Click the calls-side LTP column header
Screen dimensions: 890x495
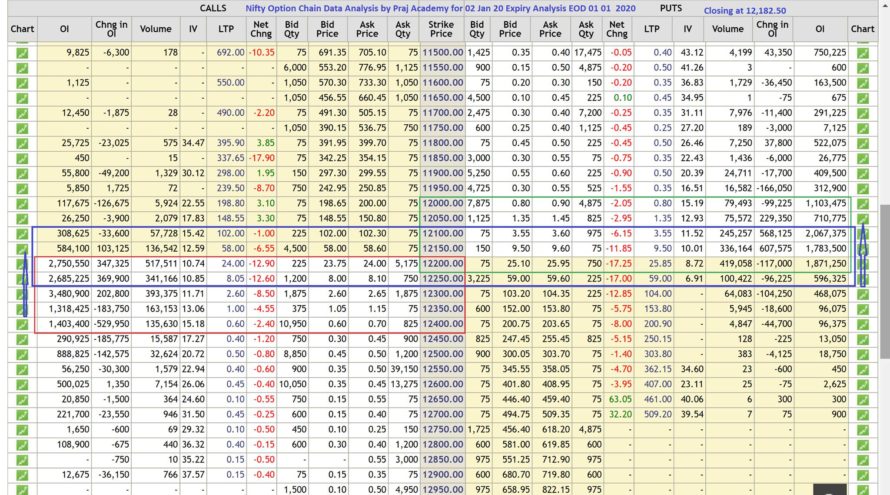tap(226, 29)
